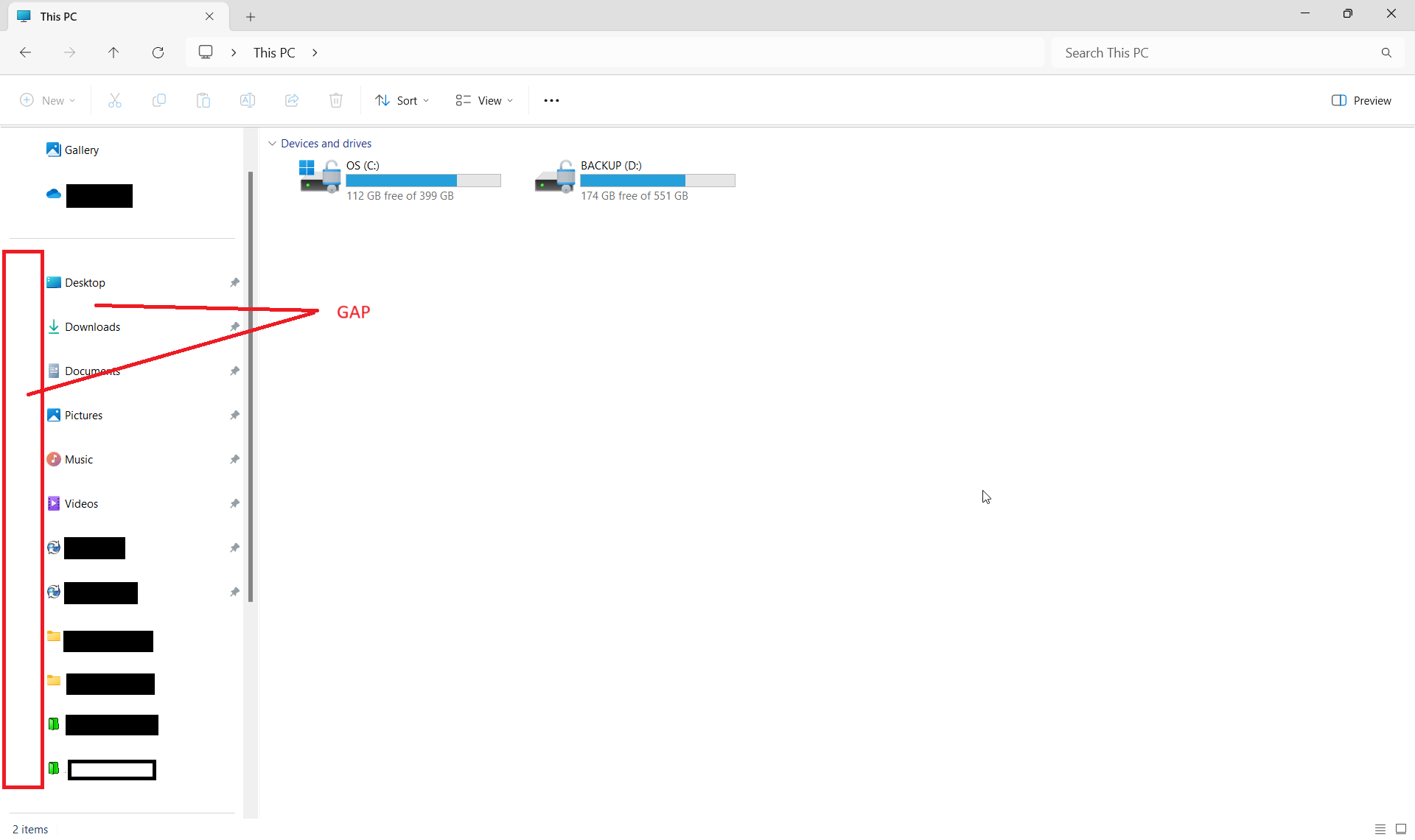Viewport: 1415px width, 840px height.
Task: Go up one folder level
Action: tap(113, 52)
